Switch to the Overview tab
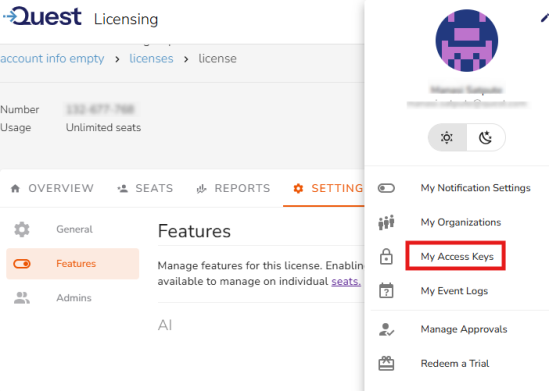Screen dimensions: 549x391 coord(53,188)
